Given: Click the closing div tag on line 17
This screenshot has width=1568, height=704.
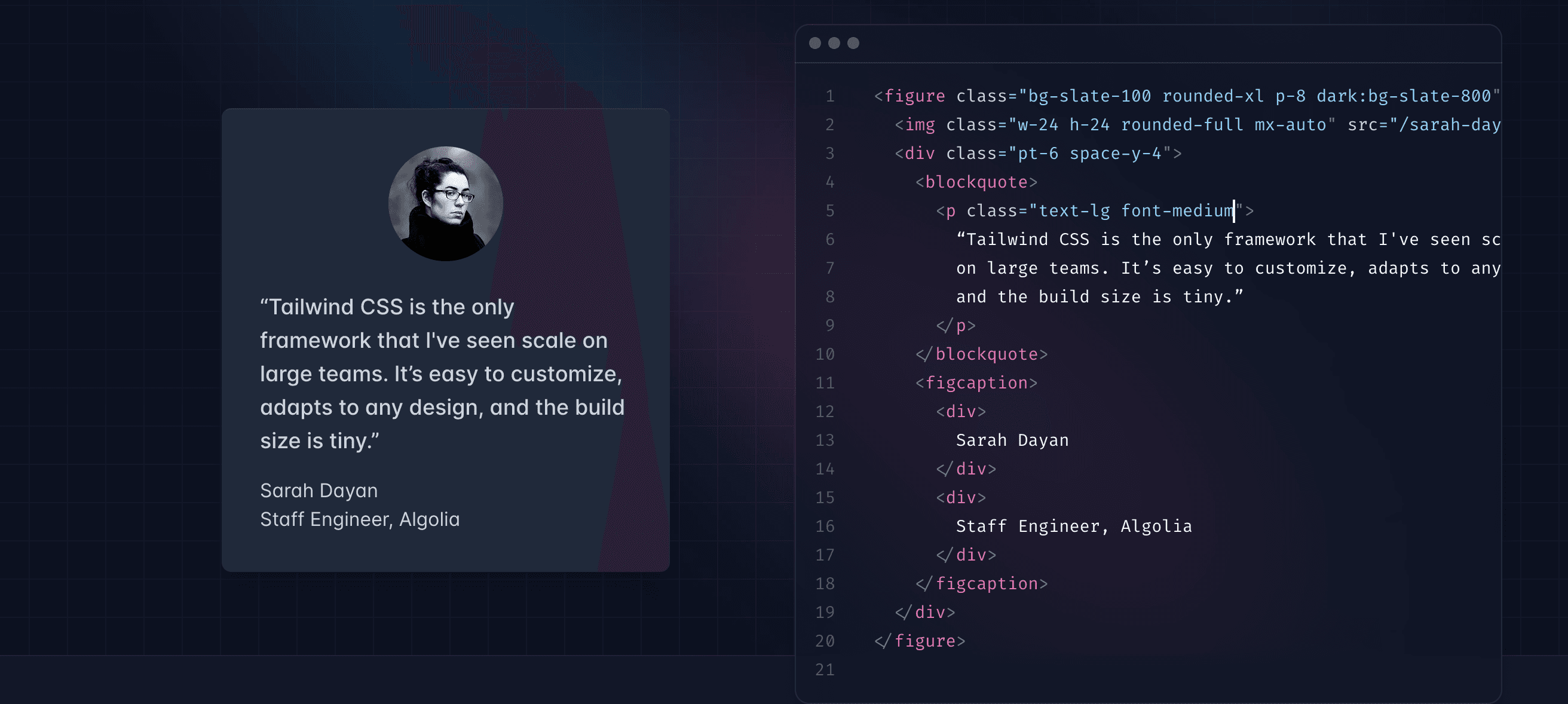Looking at the screenshot, I should point(966,555).
